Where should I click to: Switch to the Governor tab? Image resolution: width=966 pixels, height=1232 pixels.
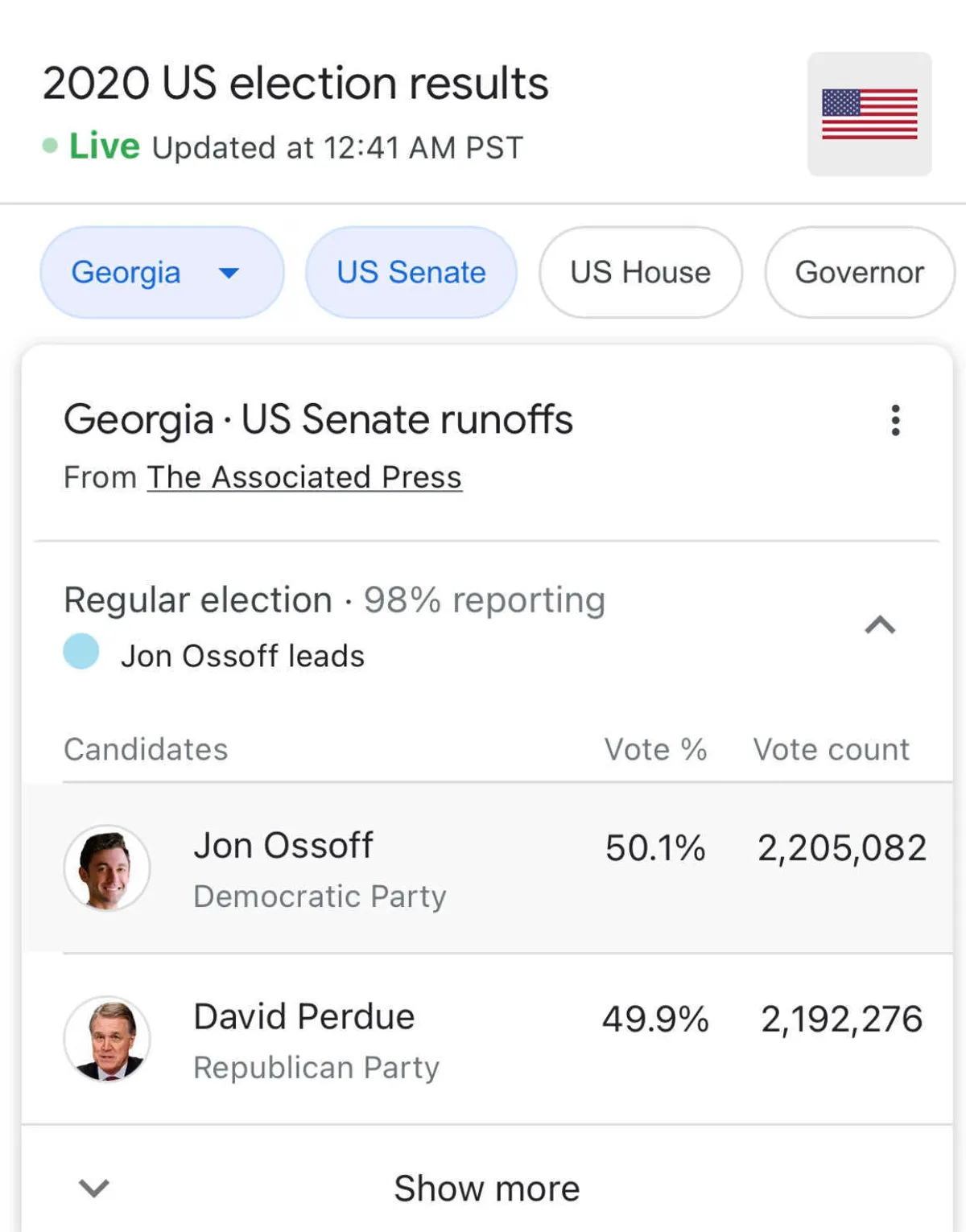[x=859, y=273]
